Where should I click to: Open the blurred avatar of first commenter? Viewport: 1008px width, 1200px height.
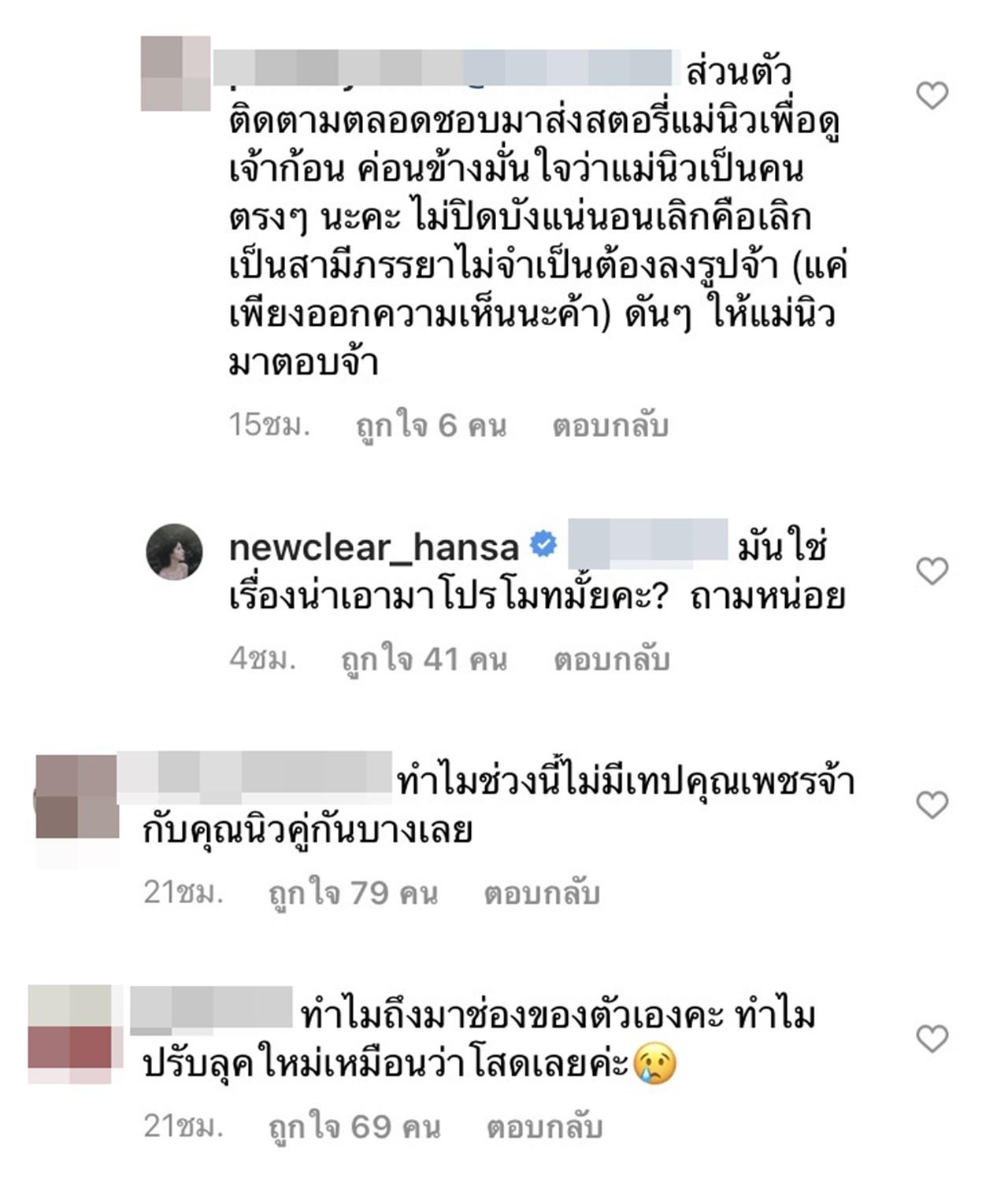(x=176, y=73)
